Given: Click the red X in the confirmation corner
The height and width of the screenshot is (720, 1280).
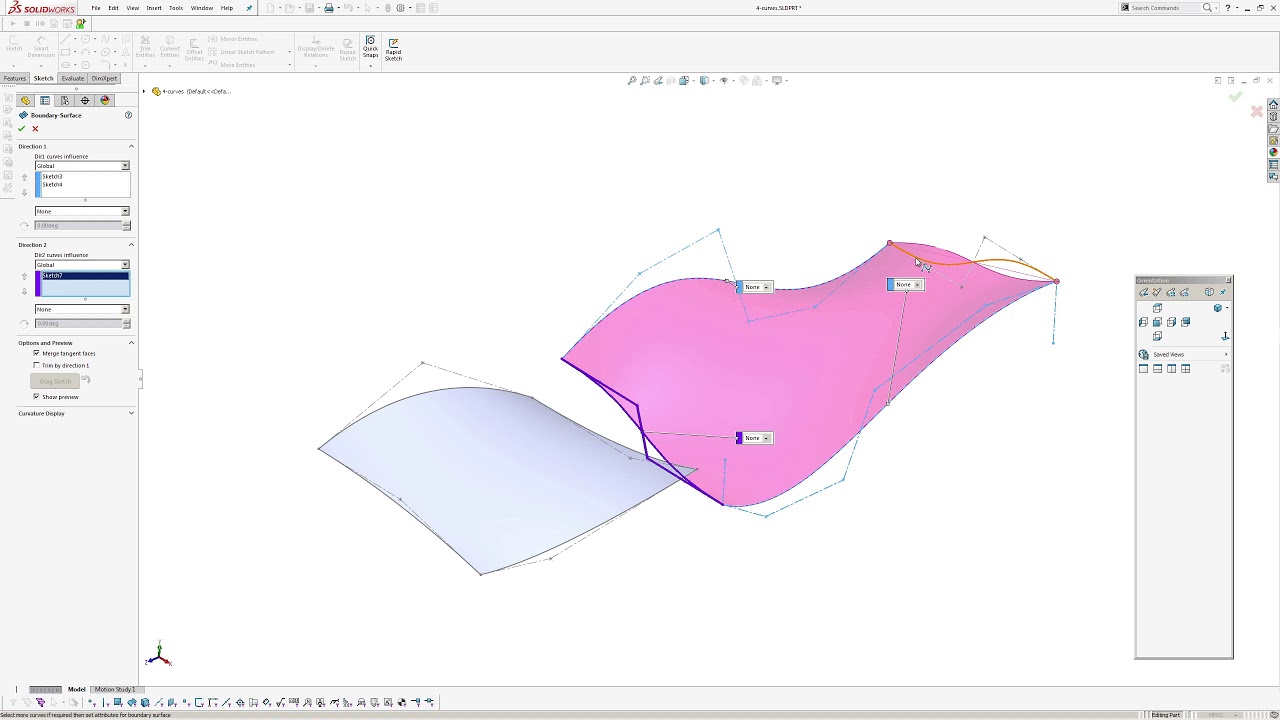Looking at the screenshot, I should tap(1257, 112).
